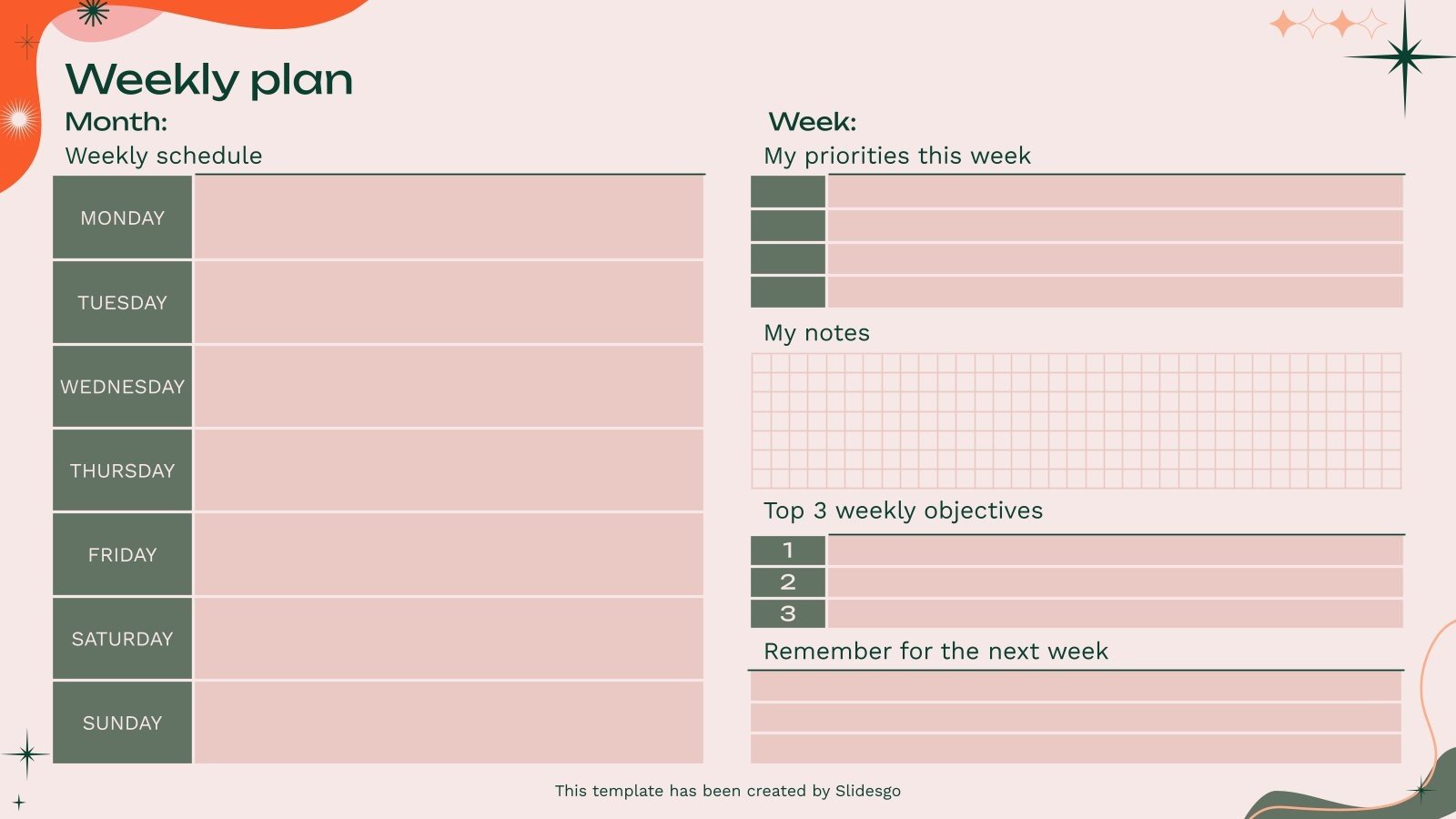Select the WEDNESDAY day label cell

click(x=123, y=387)
